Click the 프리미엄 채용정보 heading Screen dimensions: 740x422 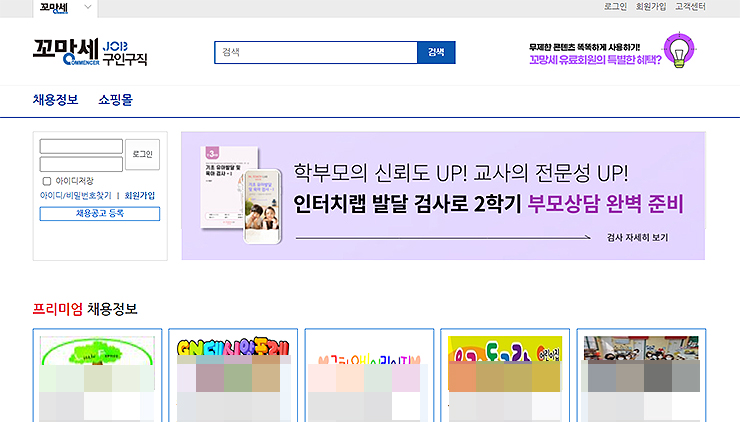(x=85, y=309)
